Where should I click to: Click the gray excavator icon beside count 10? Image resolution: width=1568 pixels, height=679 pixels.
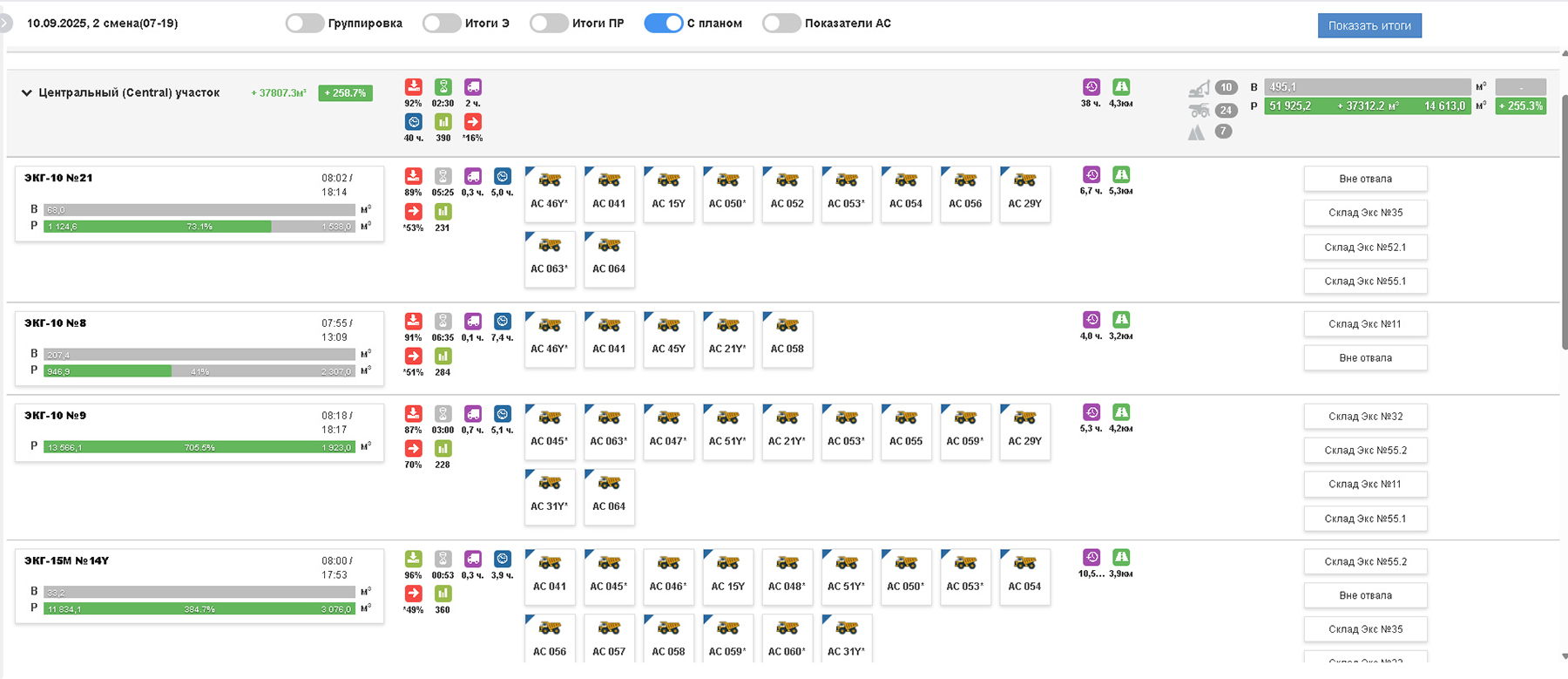tap(1200, 89)
